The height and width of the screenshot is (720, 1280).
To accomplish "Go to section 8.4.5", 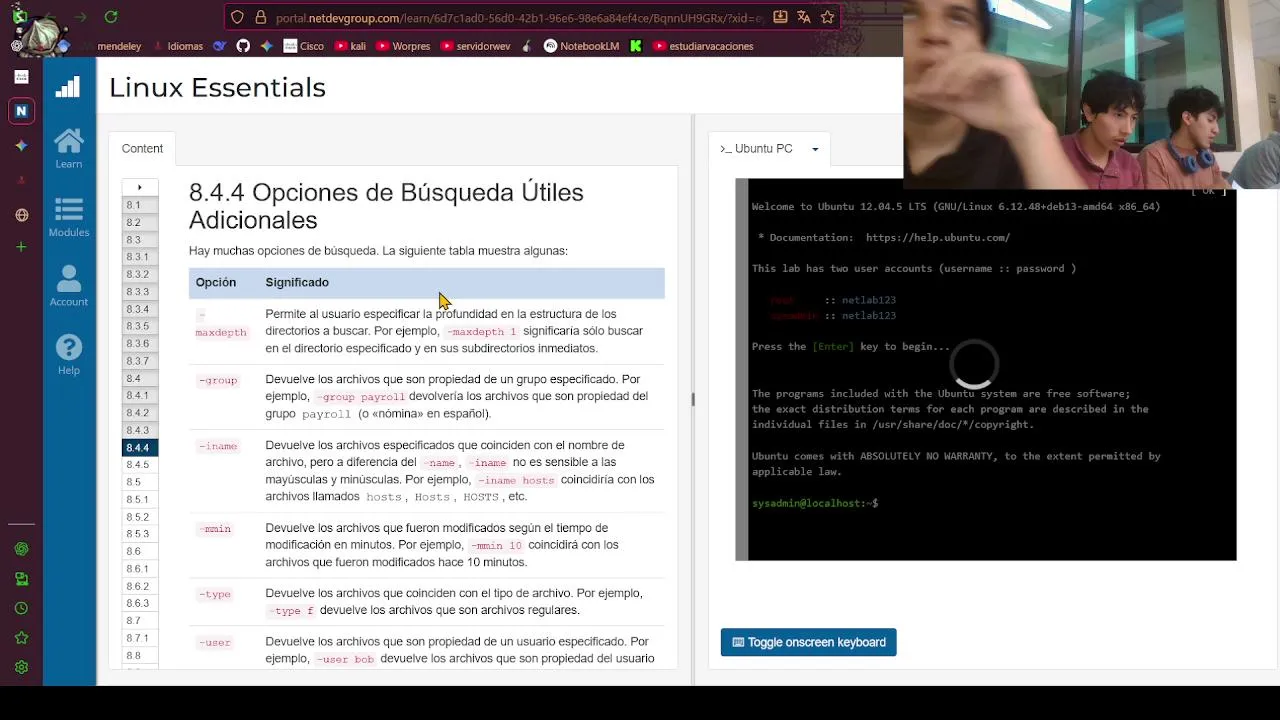I will [140, 465].
